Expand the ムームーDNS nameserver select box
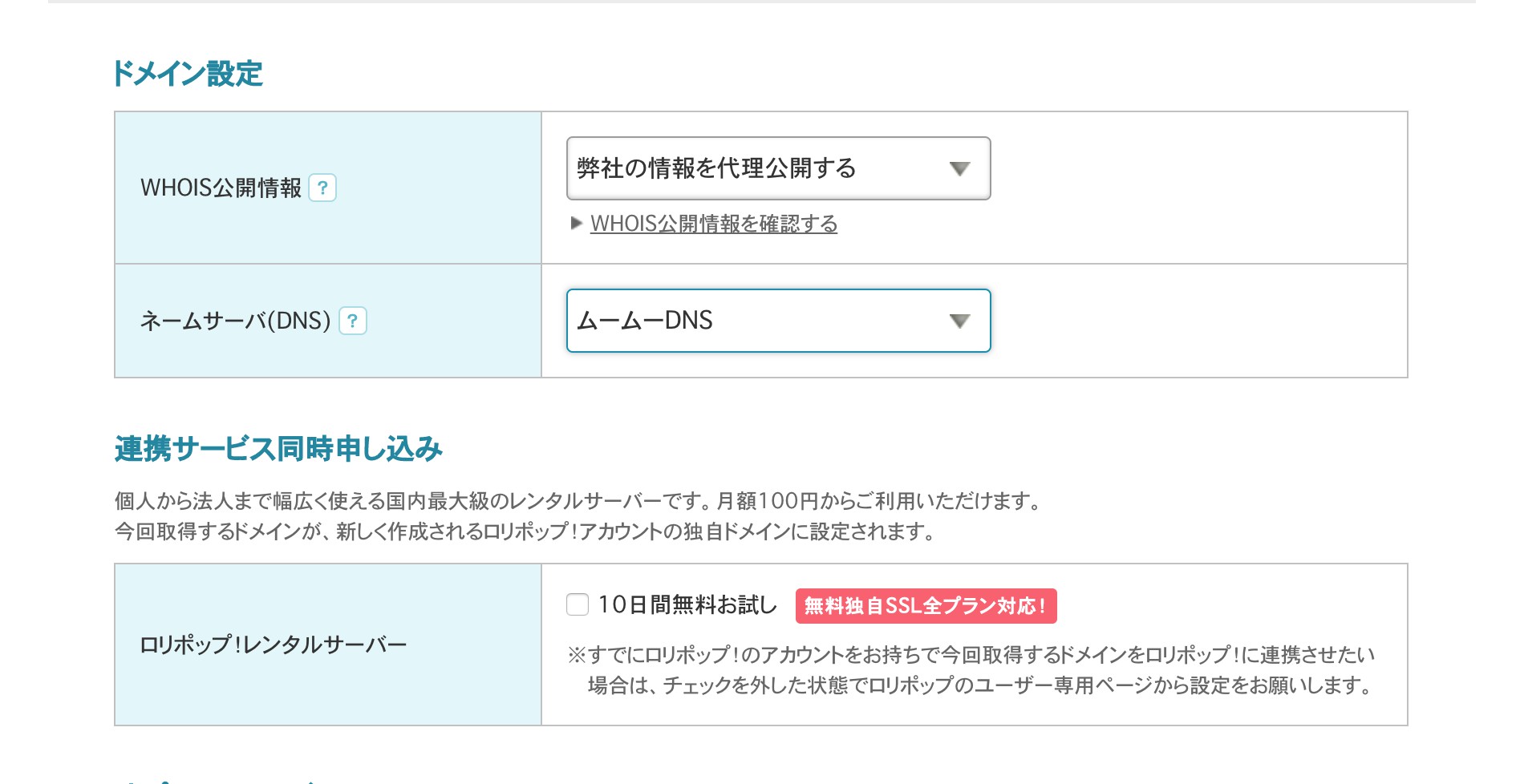The image size is (1516, 784). pyautogui.click(x=778, y=321)
